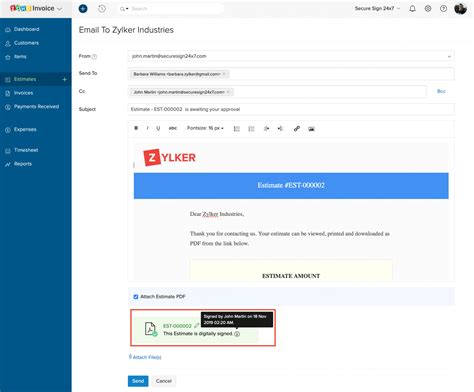Viewport: 474px width, 392px height.
Task: Add new estimate with sidebar plus
Action: pyautogui.click(x=64, y=79)
